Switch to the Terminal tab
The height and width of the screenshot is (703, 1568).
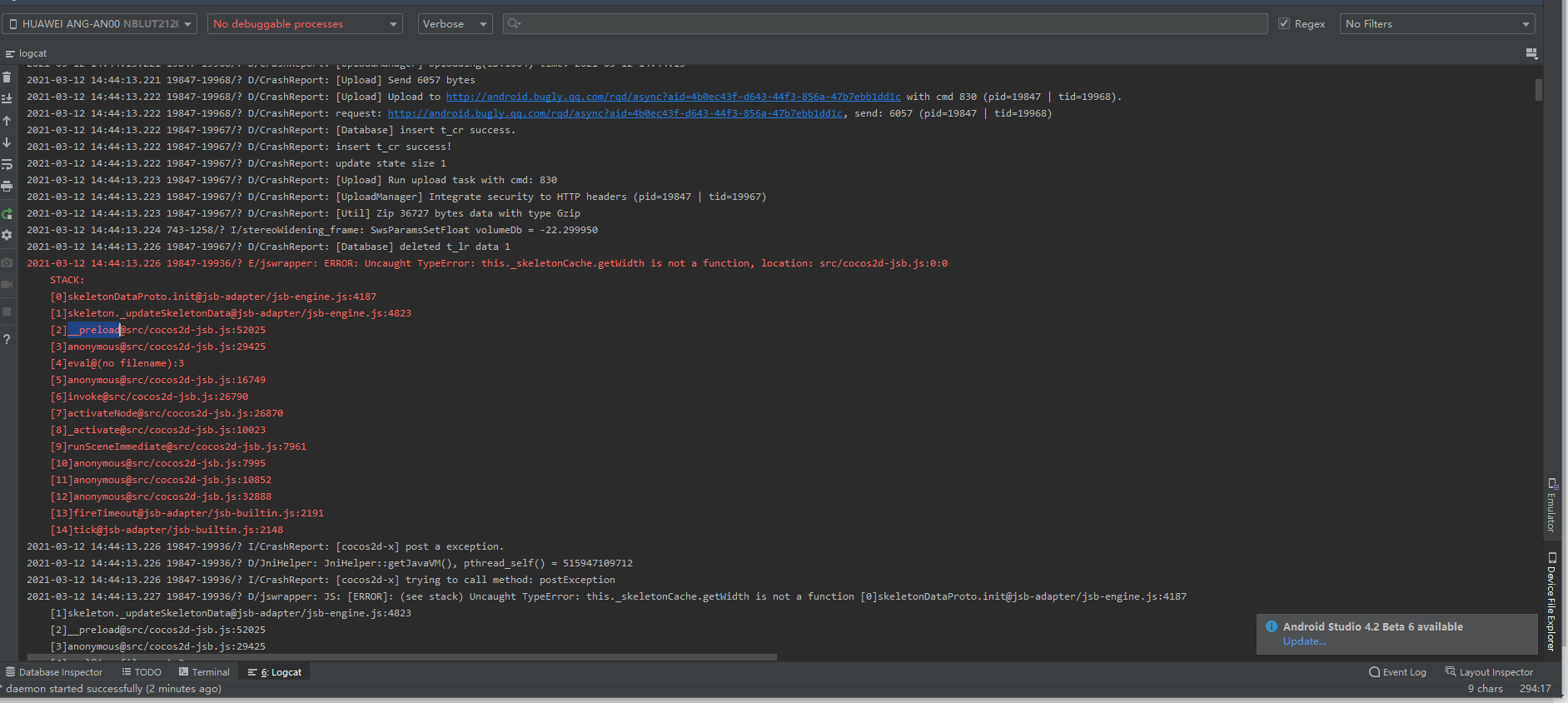click(x=204, y=672)
